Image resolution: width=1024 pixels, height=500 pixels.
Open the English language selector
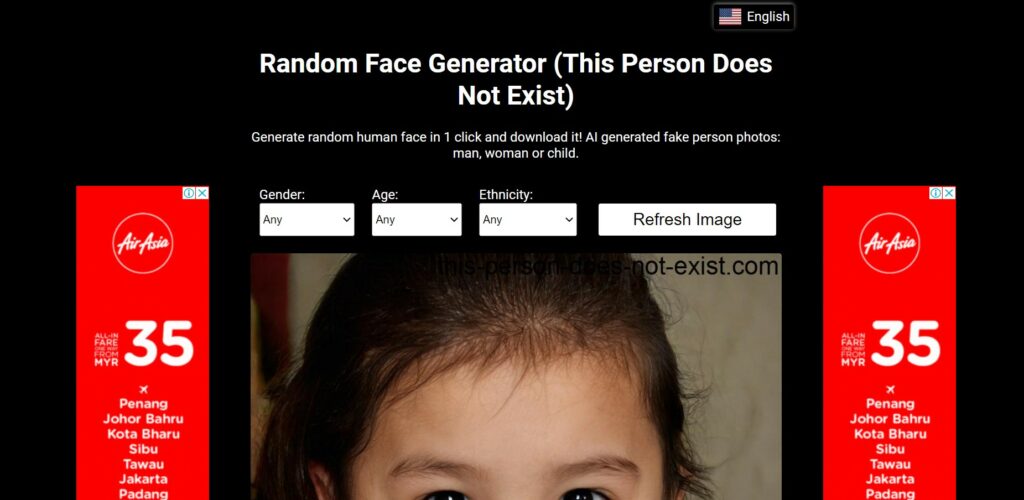[754, 16]
